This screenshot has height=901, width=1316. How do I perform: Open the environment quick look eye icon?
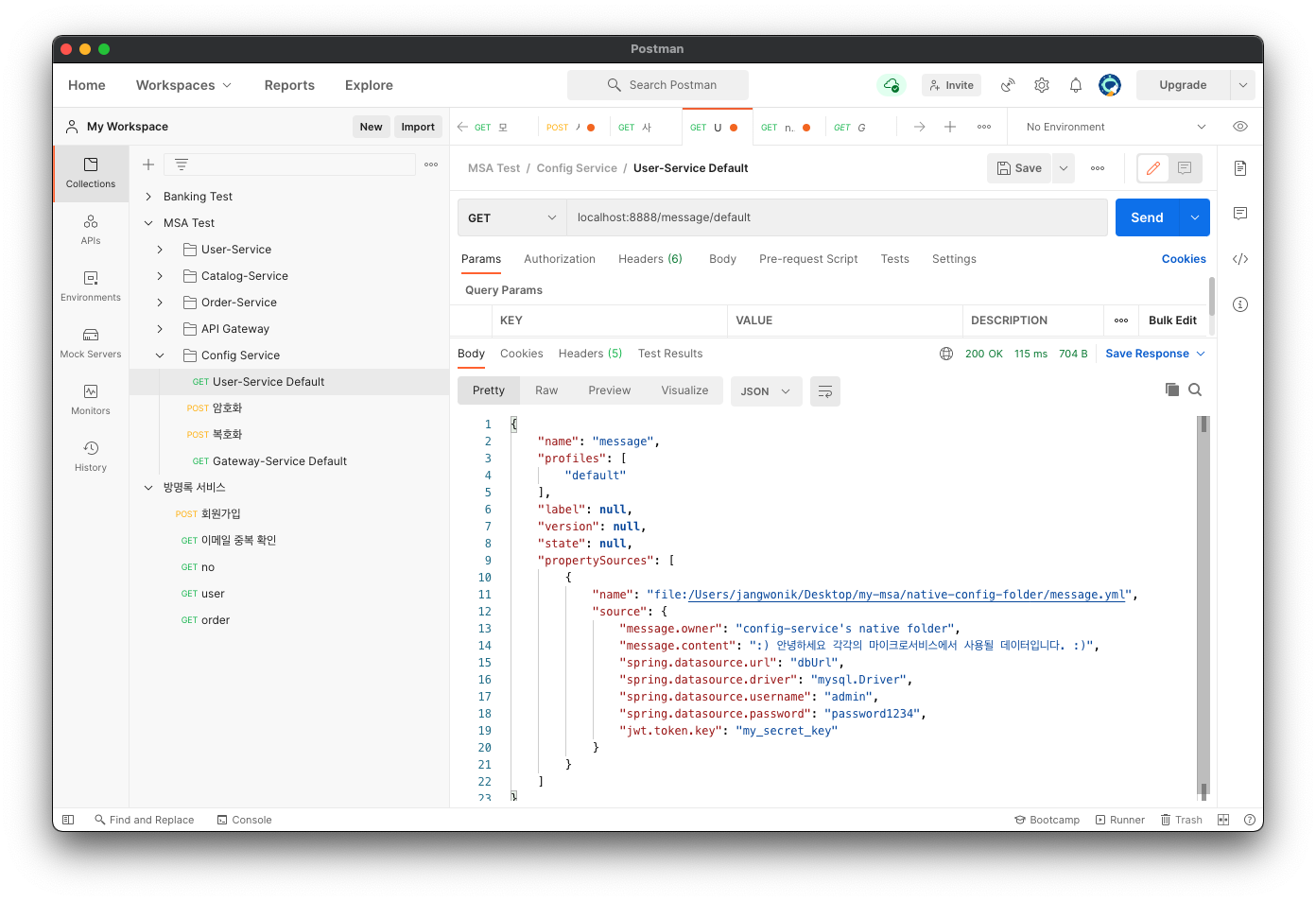click(x=1240, y=127)
